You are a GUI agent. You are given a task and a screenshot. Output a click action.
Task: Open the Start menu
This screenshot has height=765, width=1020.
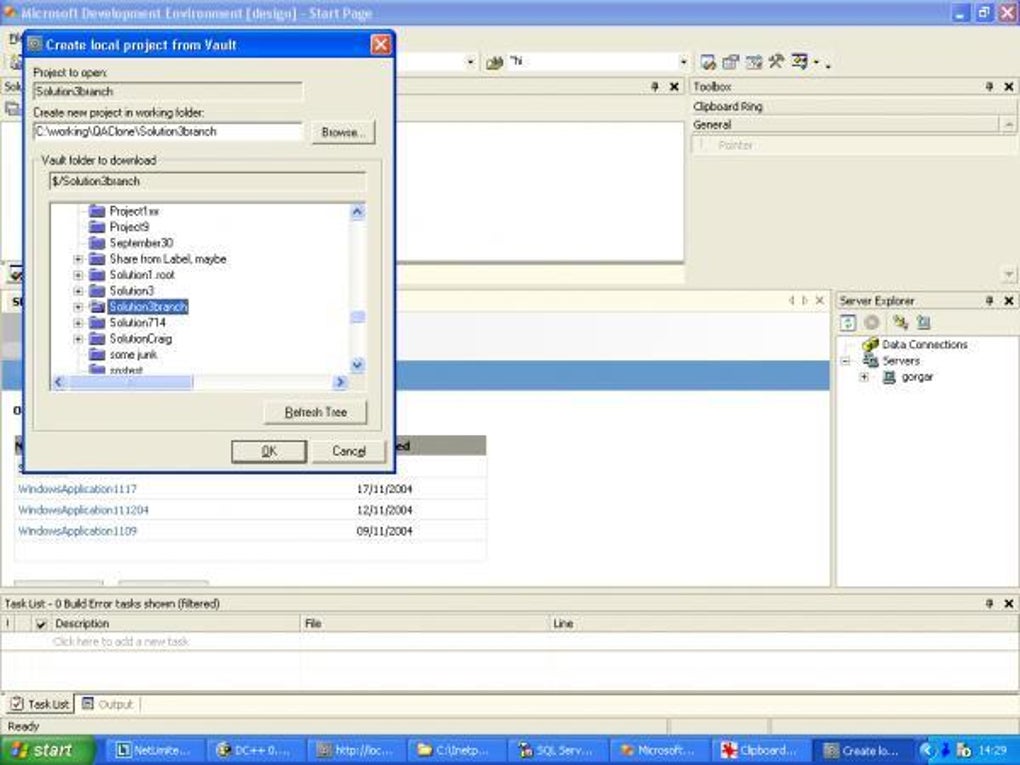point(40,750)
